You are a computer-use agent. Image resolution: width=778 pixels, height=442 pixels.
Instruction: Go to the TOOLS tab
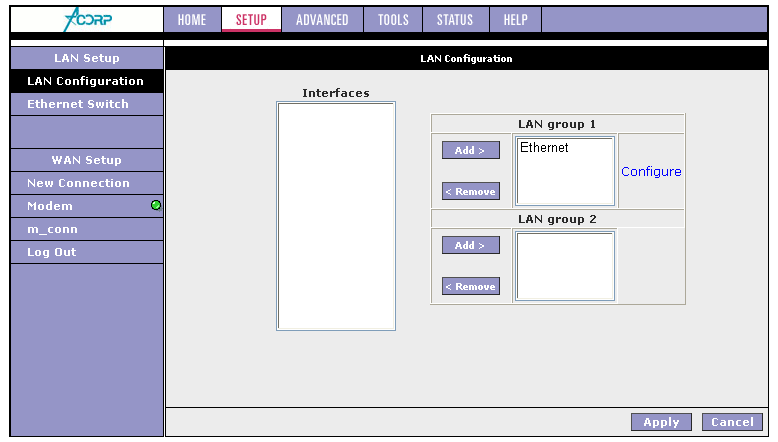coord(393,20)
